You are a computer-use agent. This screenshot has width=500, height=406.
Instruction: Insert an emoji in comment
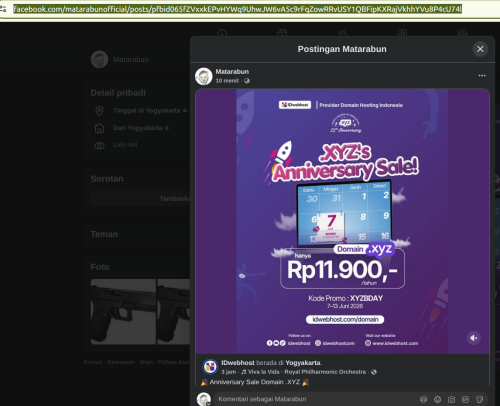(437, 399)
